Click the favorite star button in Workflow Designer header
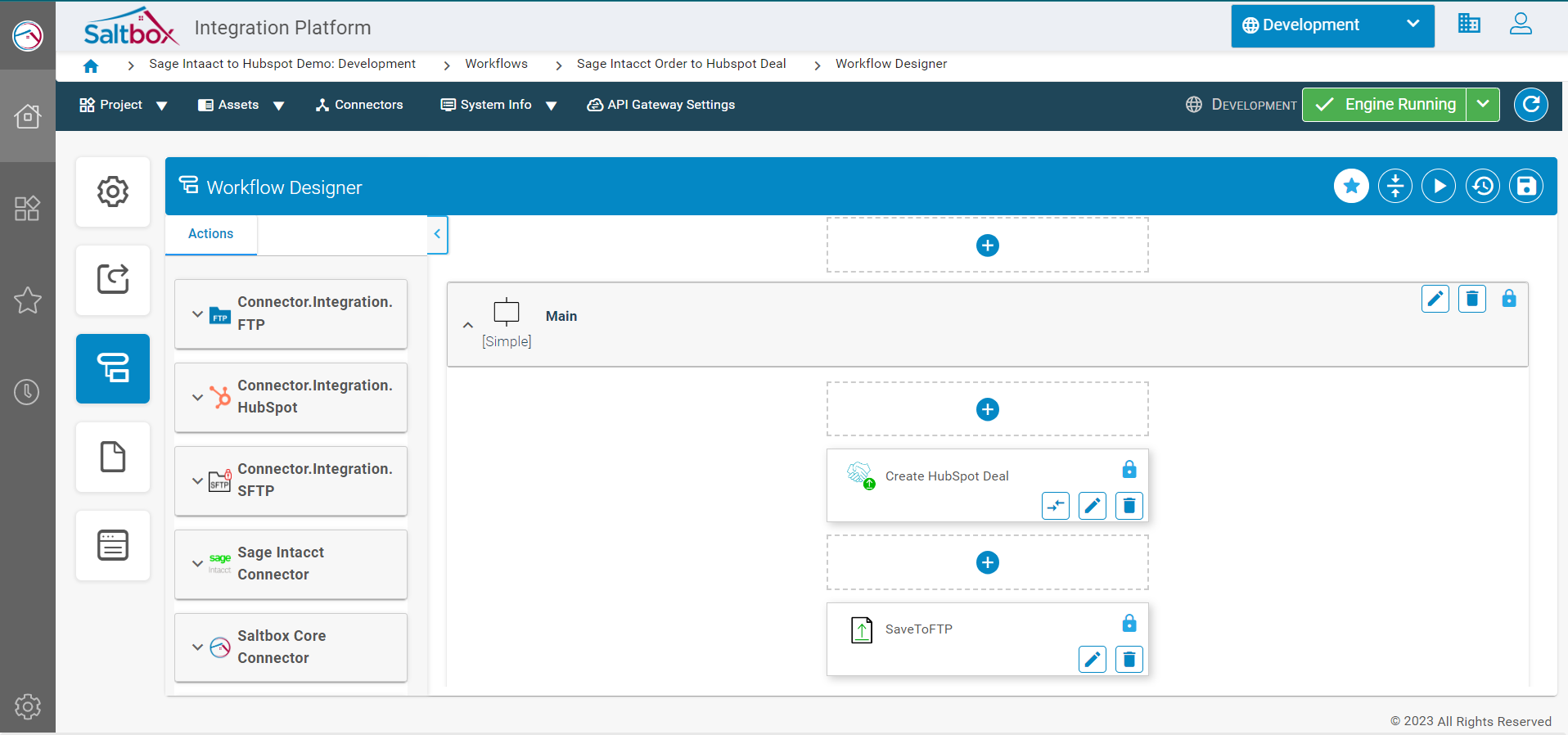The width and height of the screenshot is (1568, 735). [1351, 187]
